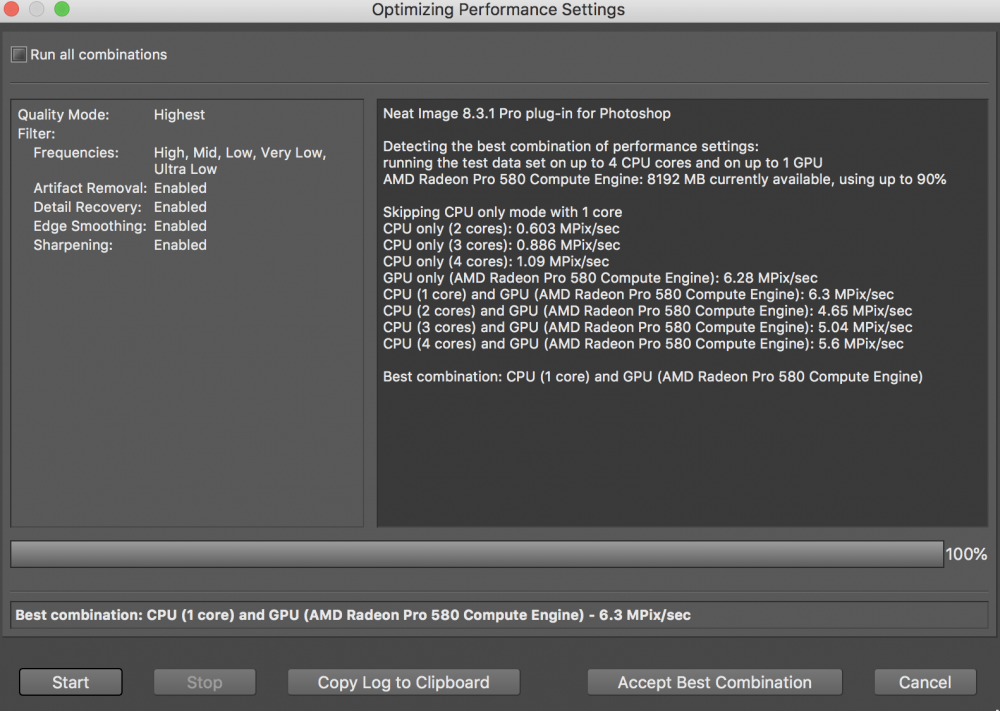Click the Artifact Removal 'Enabled' value
The height and width of the screenshot is (711, 1000).
[180, 188]
